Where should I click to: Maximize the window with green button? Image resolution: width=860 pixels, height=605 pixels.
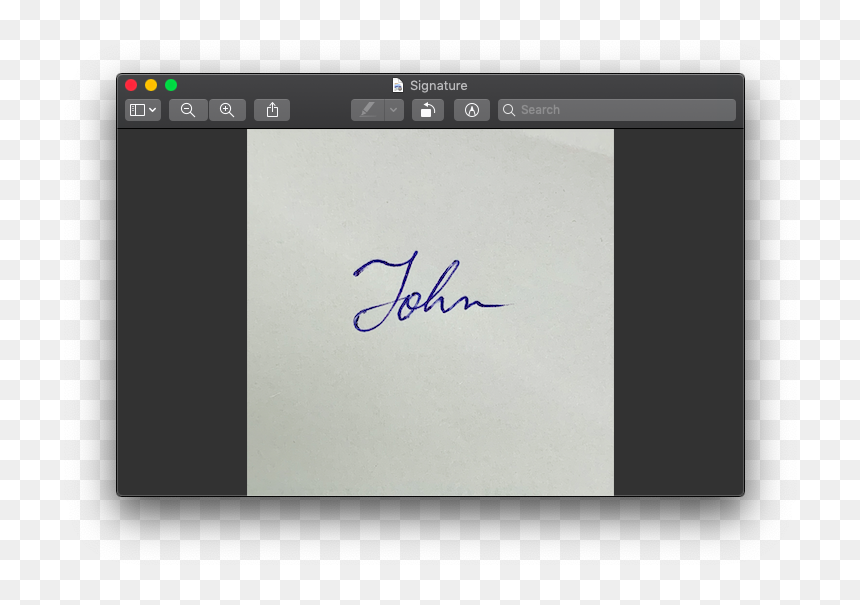point(171,85)
